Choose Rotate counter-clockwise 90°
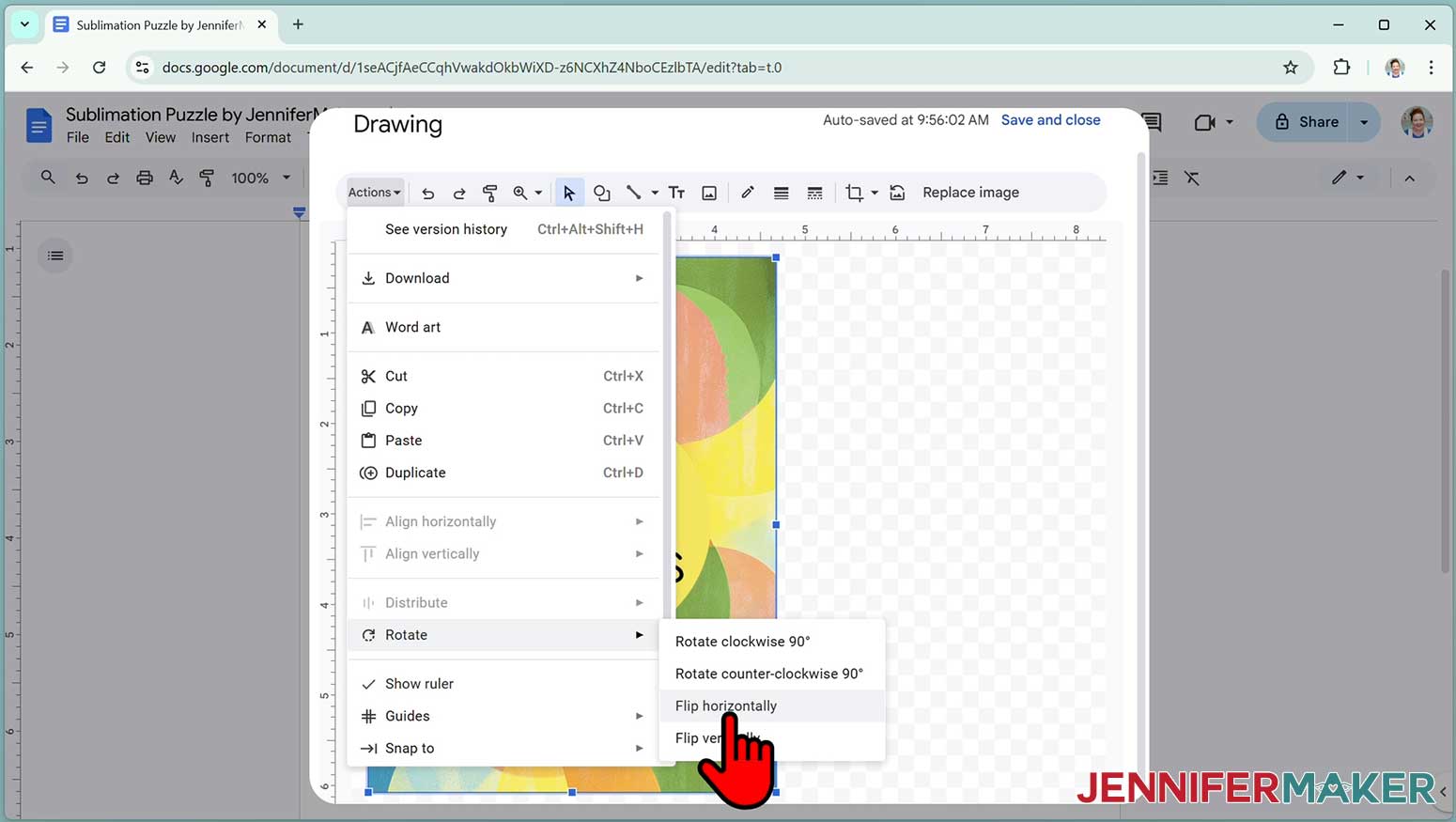The width and height of the screenshot is (1456, 822). click(x=772, y=674)
